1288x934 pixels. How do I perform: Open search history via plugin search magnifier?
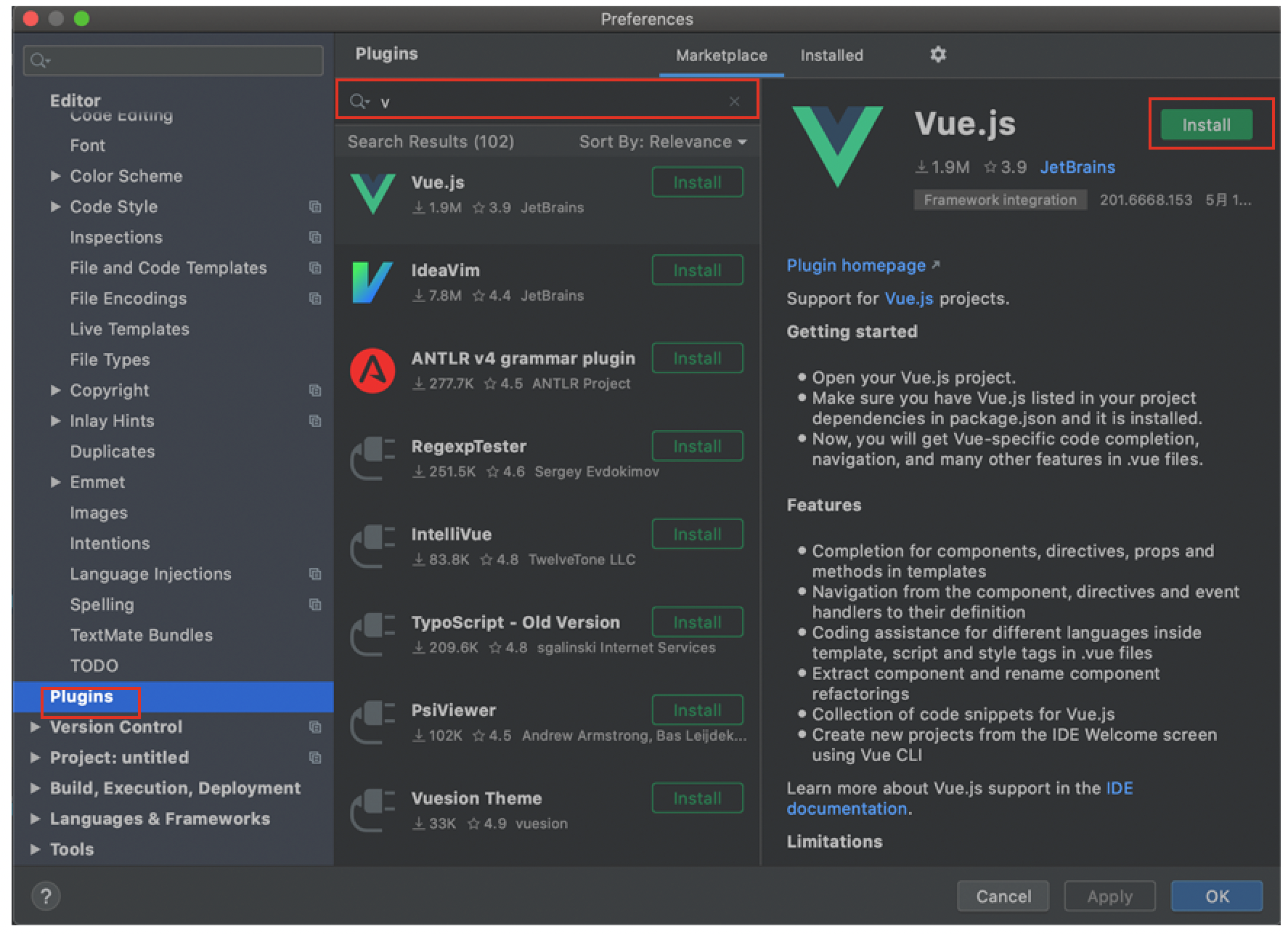pos(359,102)
